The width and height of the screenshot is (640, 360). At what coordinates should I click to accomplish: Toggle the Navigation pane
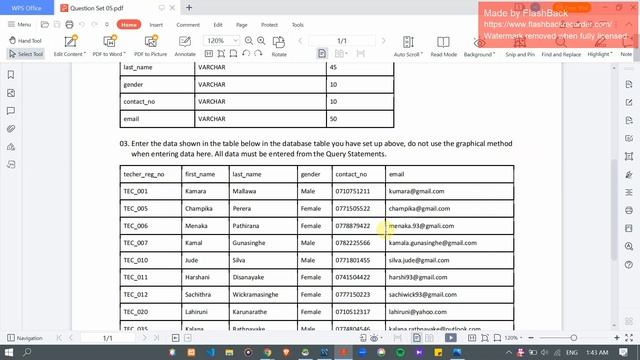pos(25,338)
